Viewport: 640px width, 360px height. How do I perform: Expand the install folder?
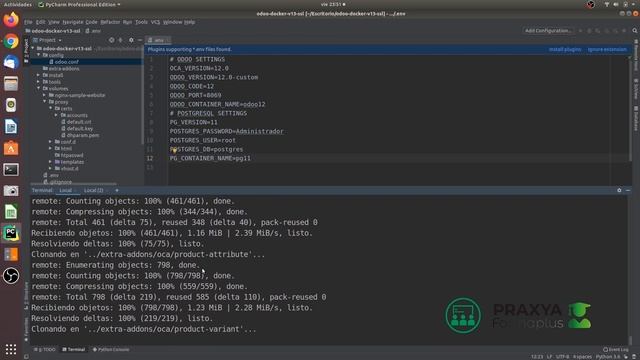click(39, 75)
